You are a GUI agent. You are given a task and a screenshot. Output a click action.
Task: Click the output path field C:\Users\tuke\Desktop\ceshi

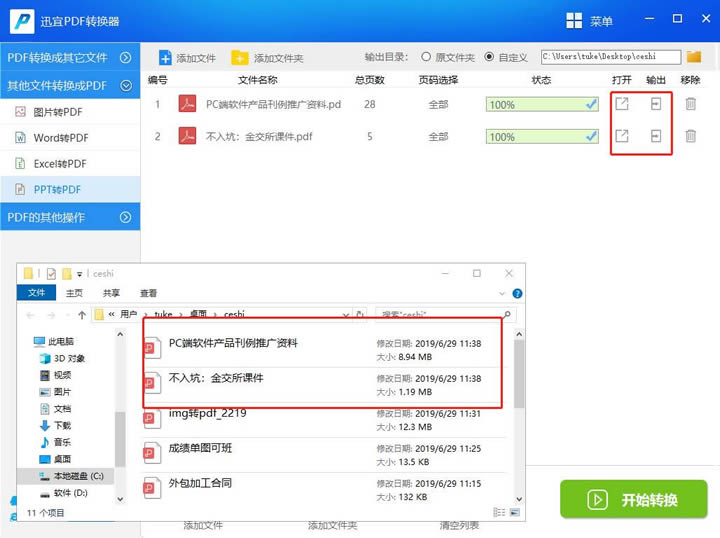pyautogui.click(x=611, y=57)
